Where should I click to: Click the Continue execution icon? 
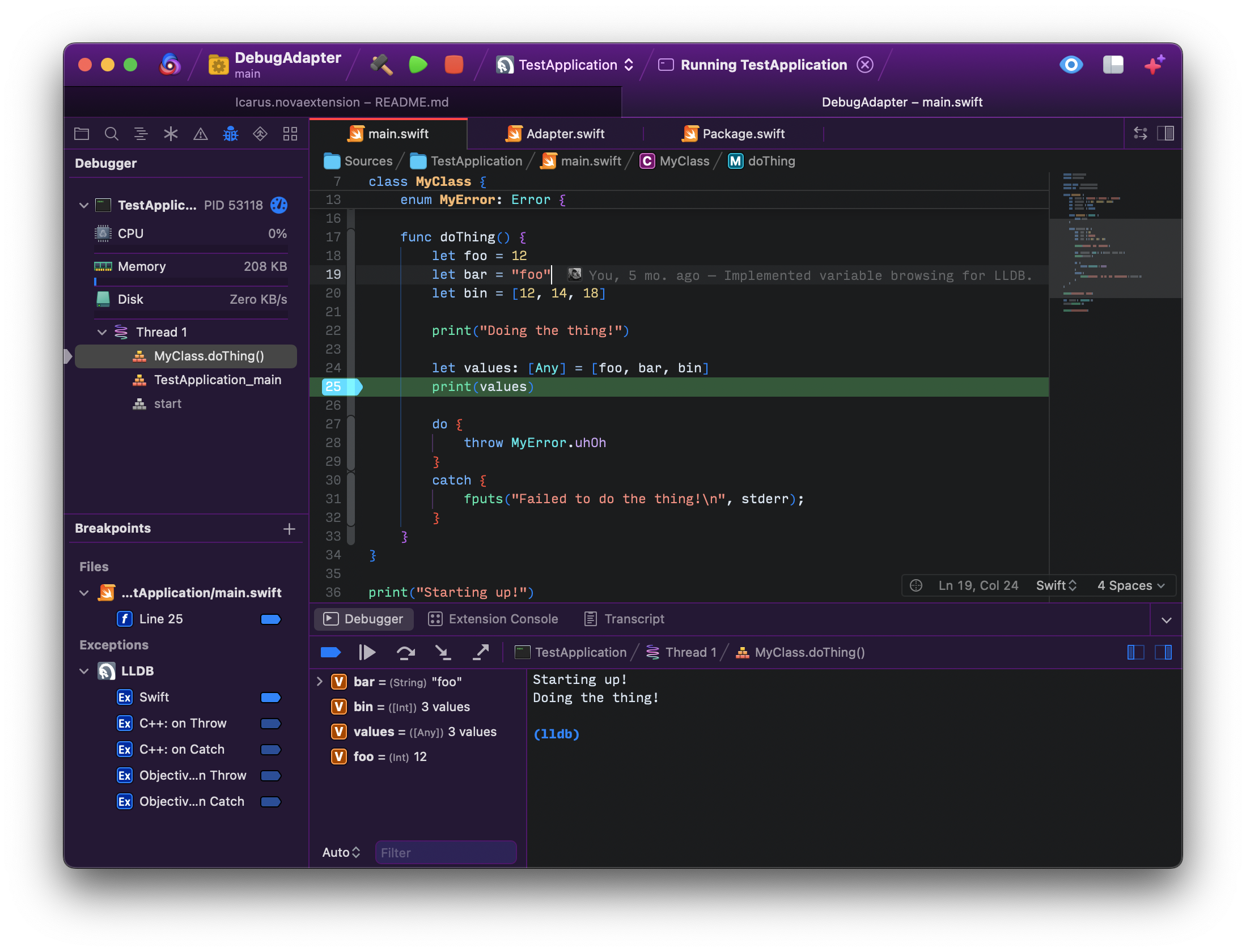pyautogui.click(x=367, y=653)
